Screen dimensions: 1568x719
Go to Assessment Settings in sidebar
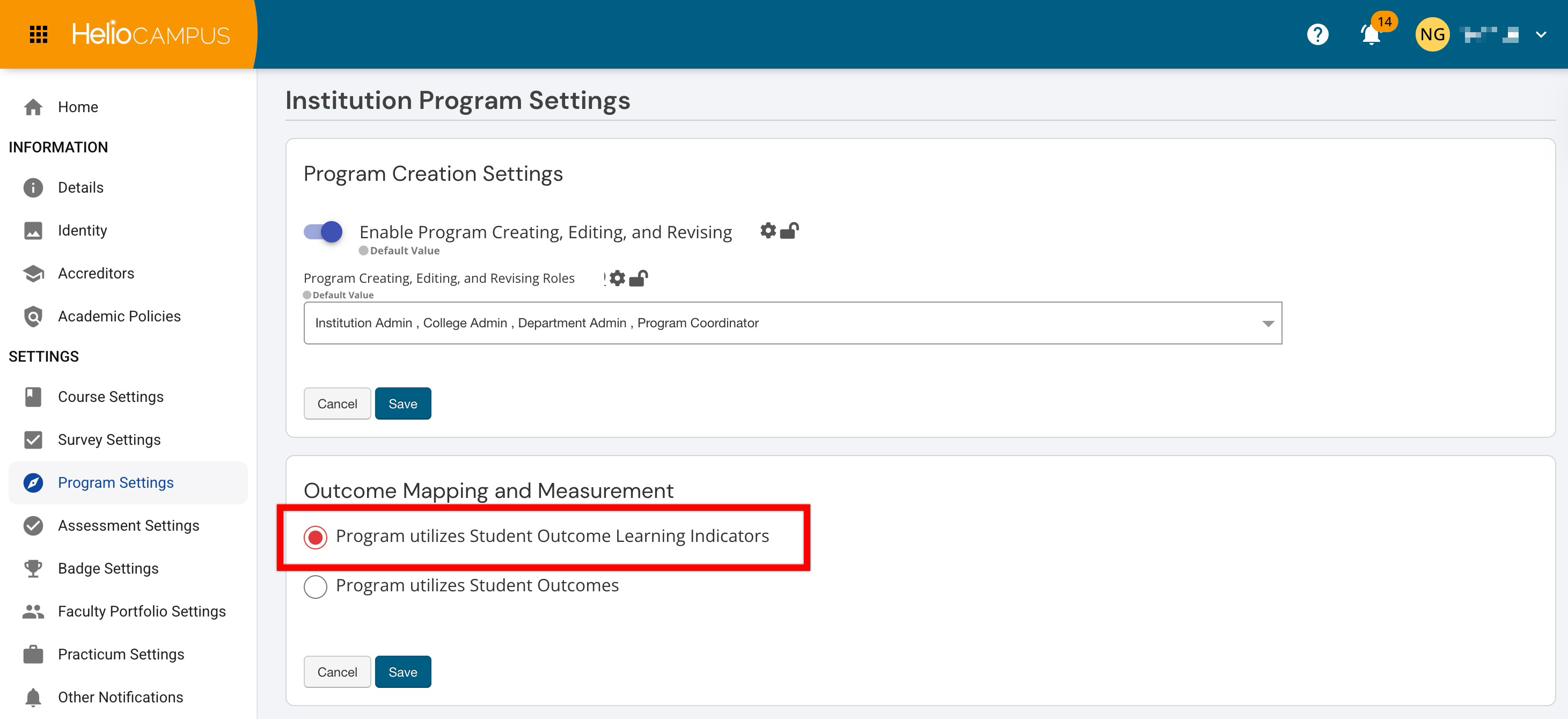pos(128,525)
